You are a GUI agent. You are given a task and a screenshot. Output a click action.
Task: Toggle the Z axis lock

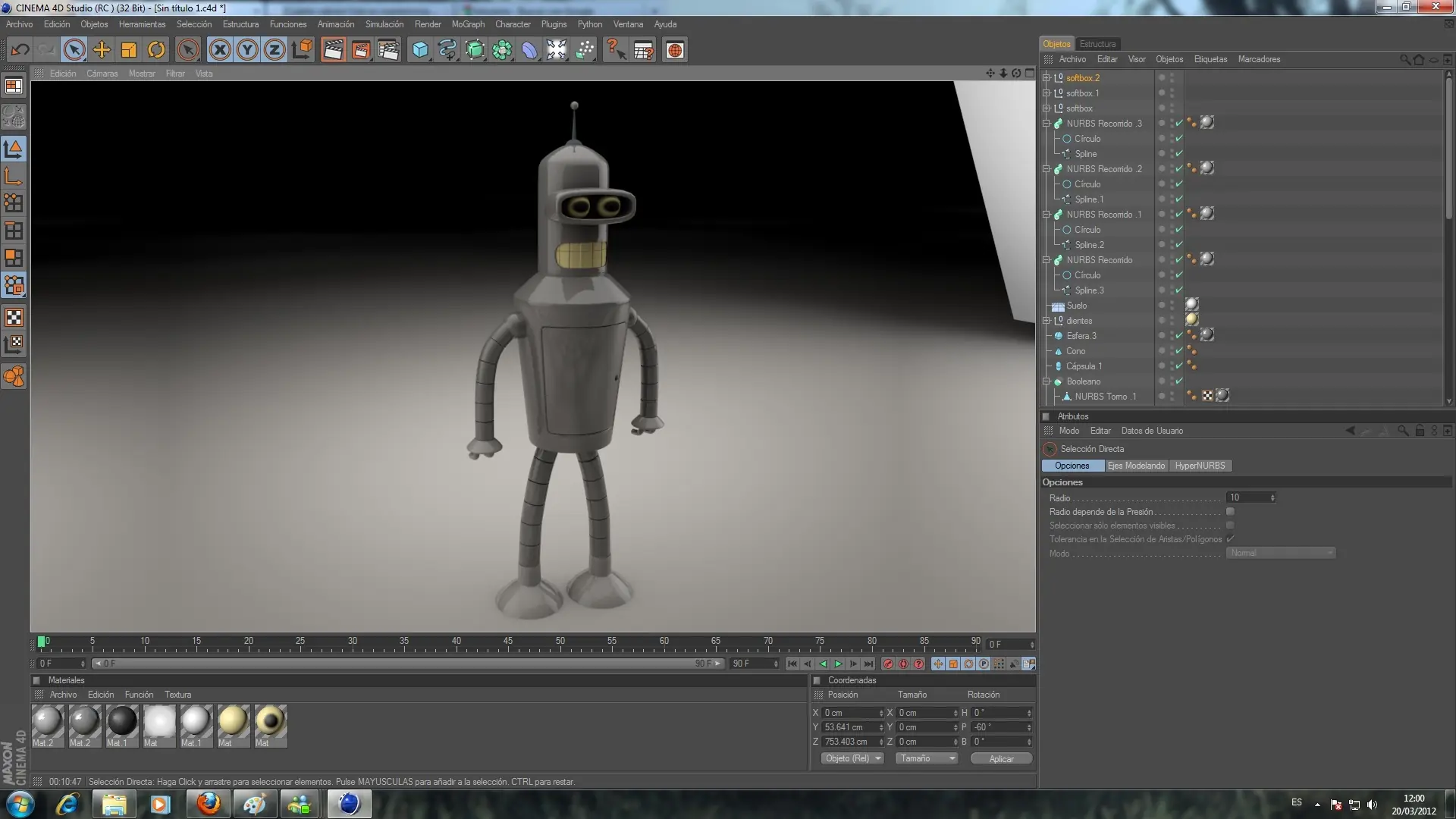(x=275, y=50)
